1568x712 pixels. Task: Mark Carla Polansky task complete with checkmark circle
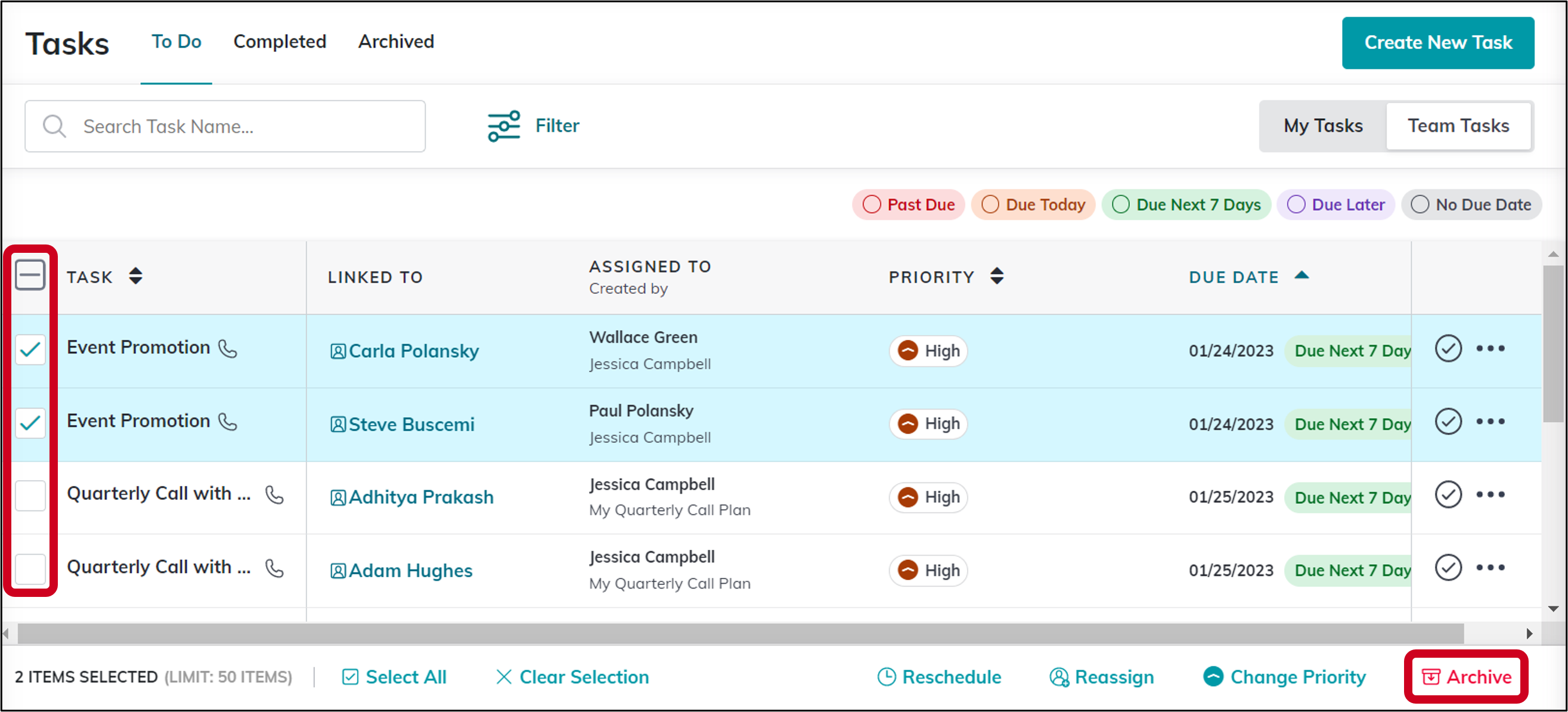pyautogui.click(x=1448, y=348)
